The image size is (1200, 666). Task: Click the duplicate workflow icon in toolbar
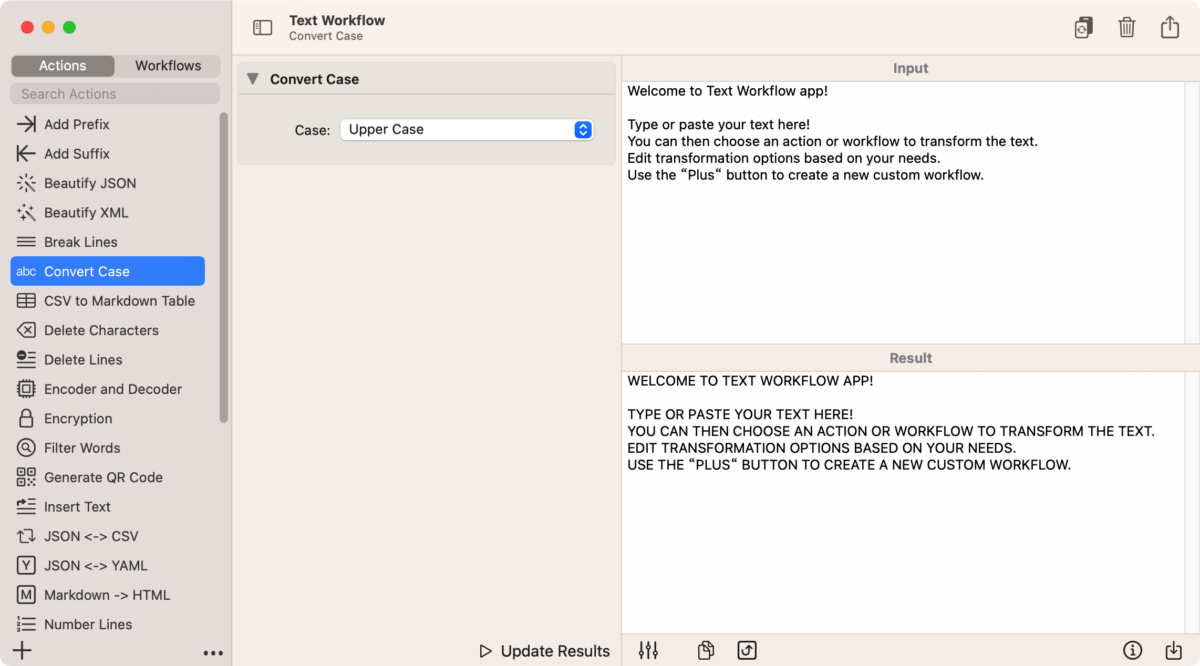tap(1083, 28)
